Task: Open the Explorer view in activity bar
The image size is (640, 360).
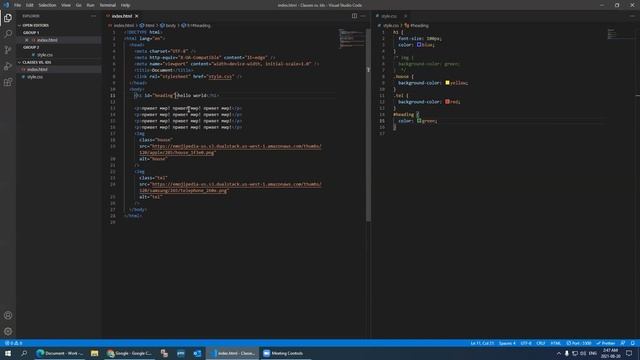Action: coord(8,18)
